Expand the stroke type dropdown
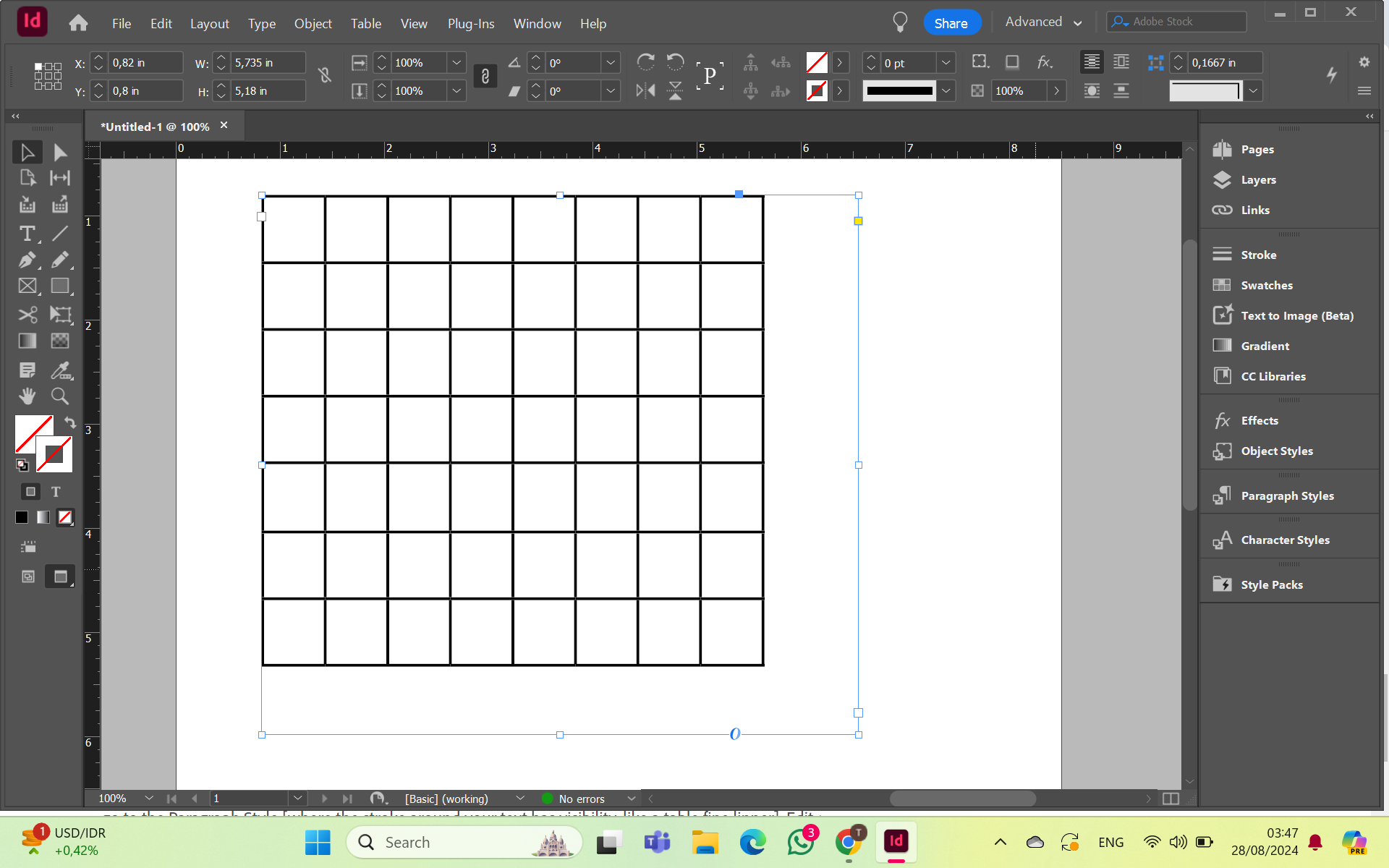Image resolution: width=1389 pixels, height=868 pixels. coord(946,90)
